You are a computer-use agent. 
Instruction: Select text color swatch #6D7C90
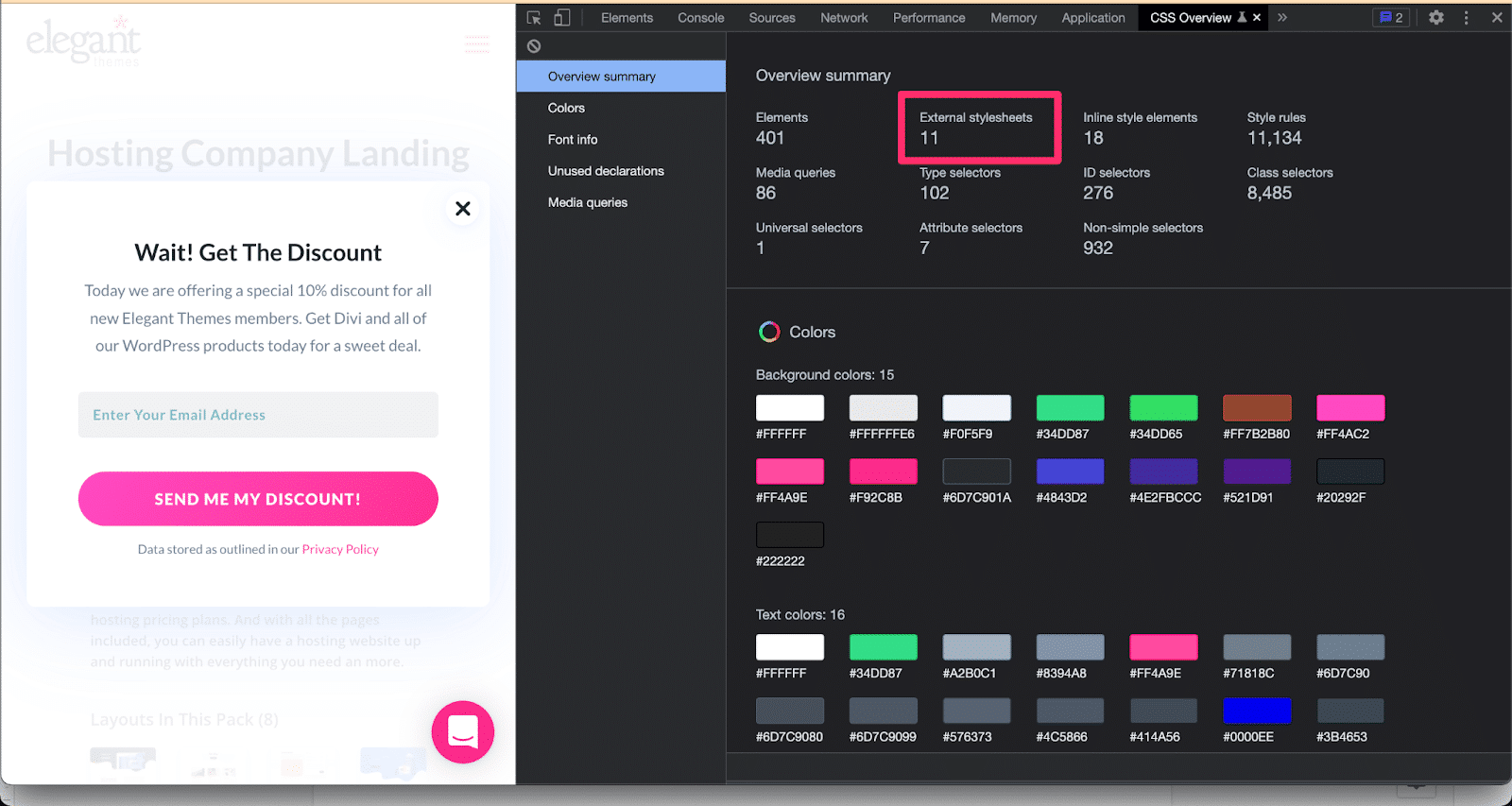click(x=1350, y=647)
